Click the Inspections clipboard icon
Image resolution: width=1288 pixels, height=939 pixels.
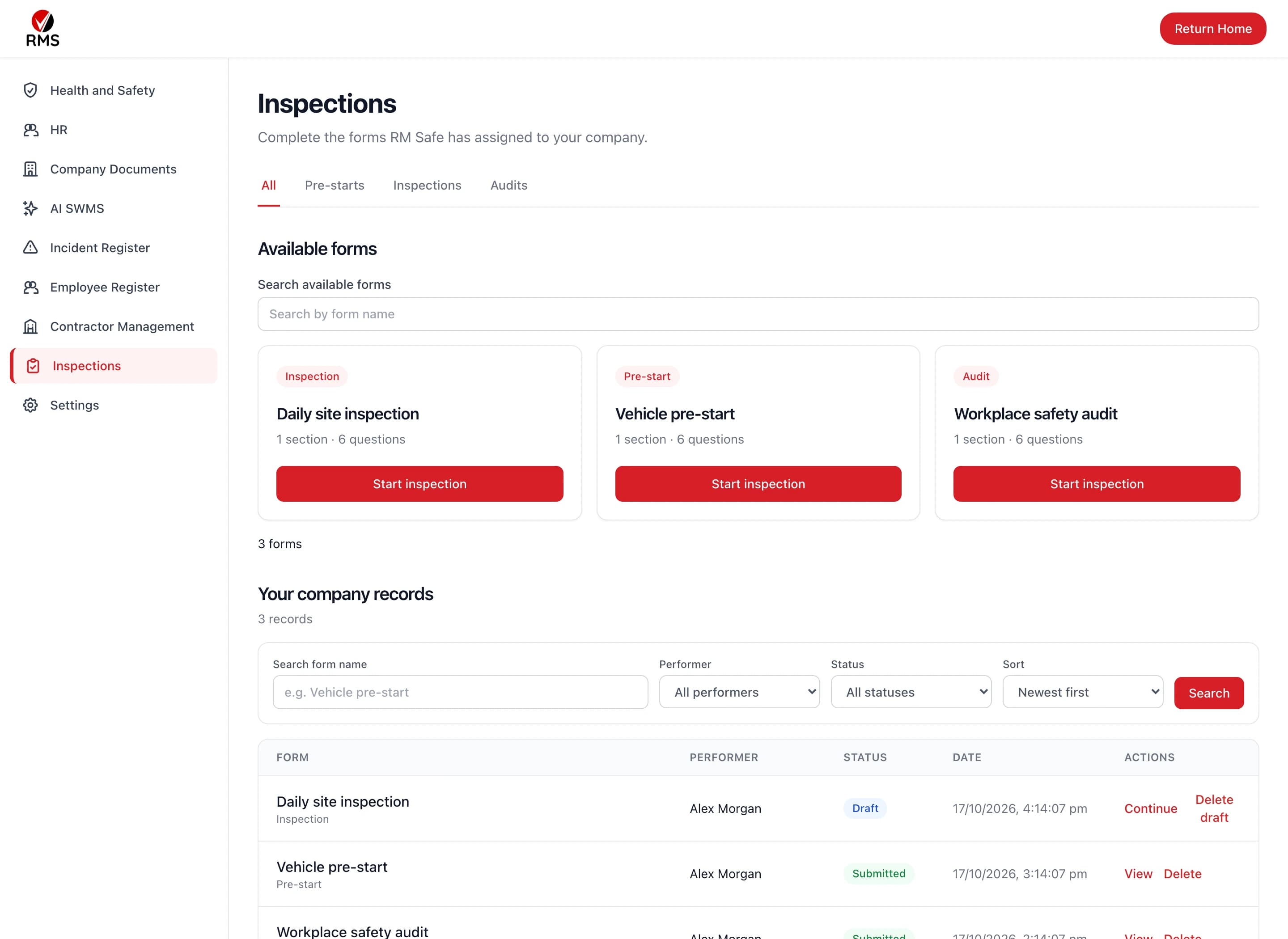point(33,365)
